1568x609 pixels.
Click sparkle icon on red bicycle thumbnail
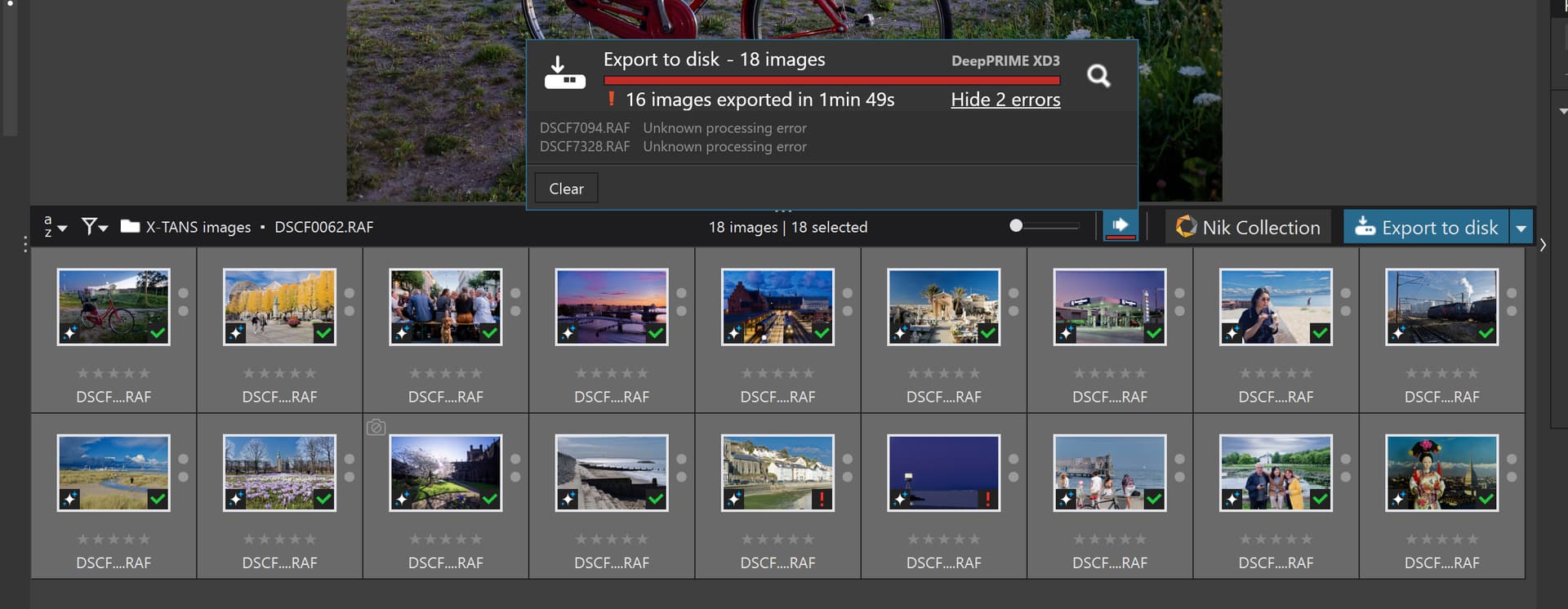point(70,333)
